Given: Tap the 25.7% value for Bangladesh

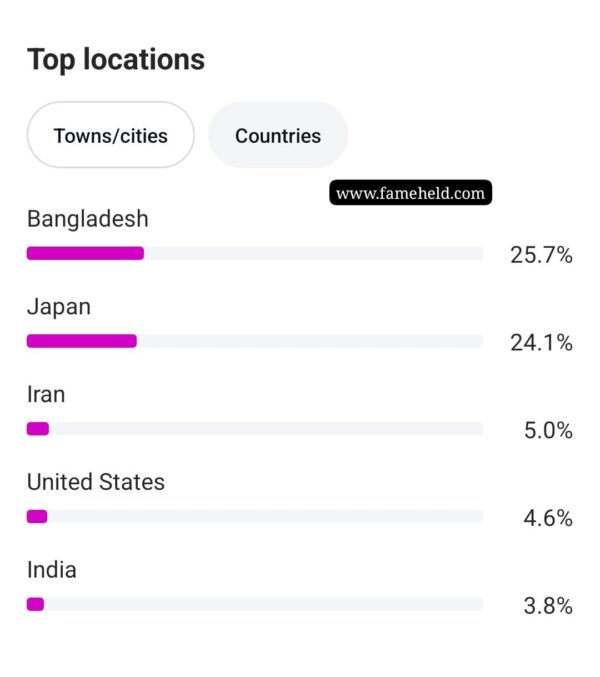Looking at the screenshot, I should point(541,254).
